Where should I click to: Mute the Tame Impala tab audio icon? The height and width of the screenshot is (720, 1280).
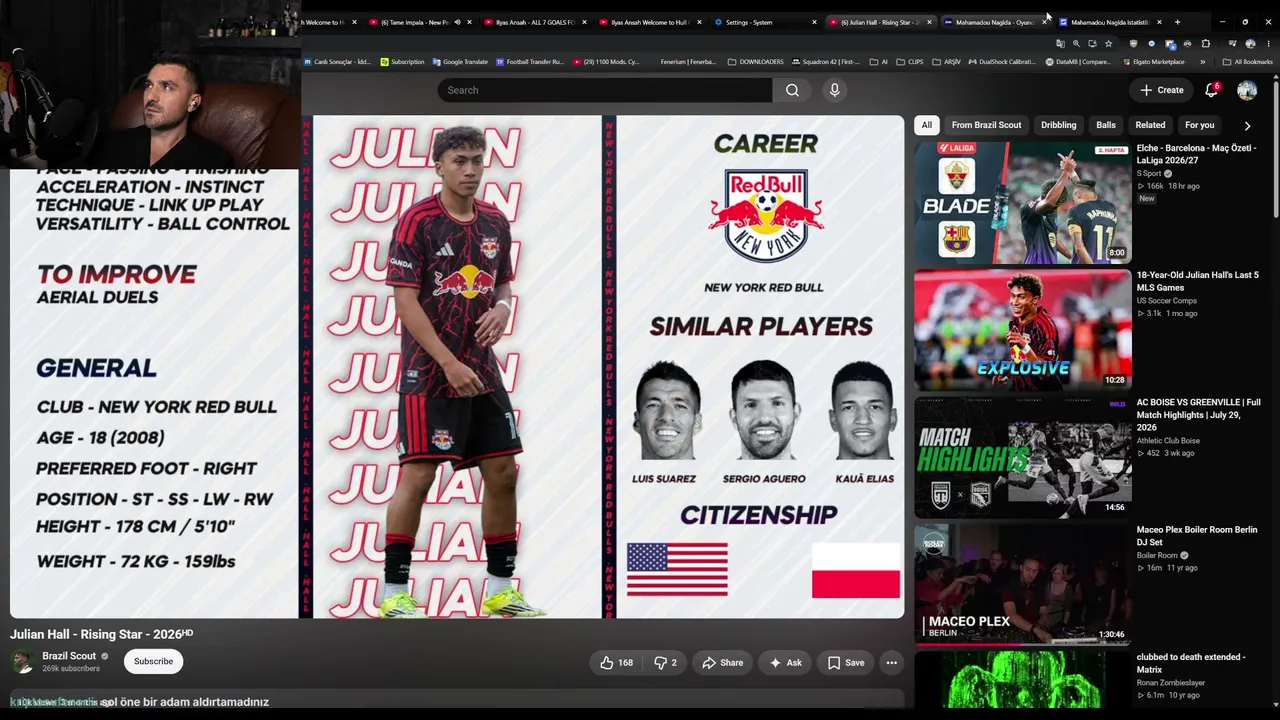click(x=457, y=22)
